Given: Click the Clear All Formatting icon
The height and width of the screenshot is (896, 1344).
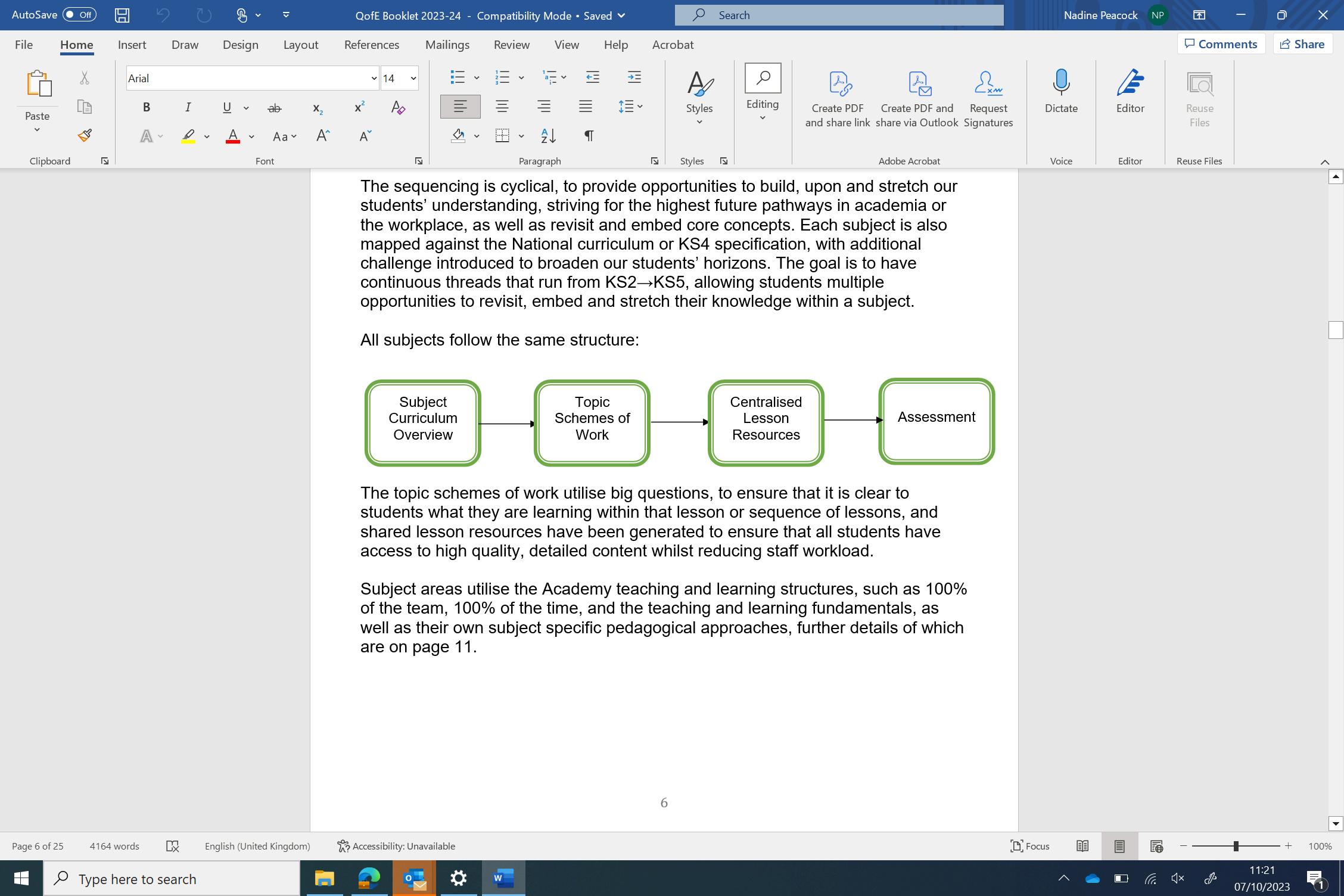Looking at the screenshot, I should (398, 108).
